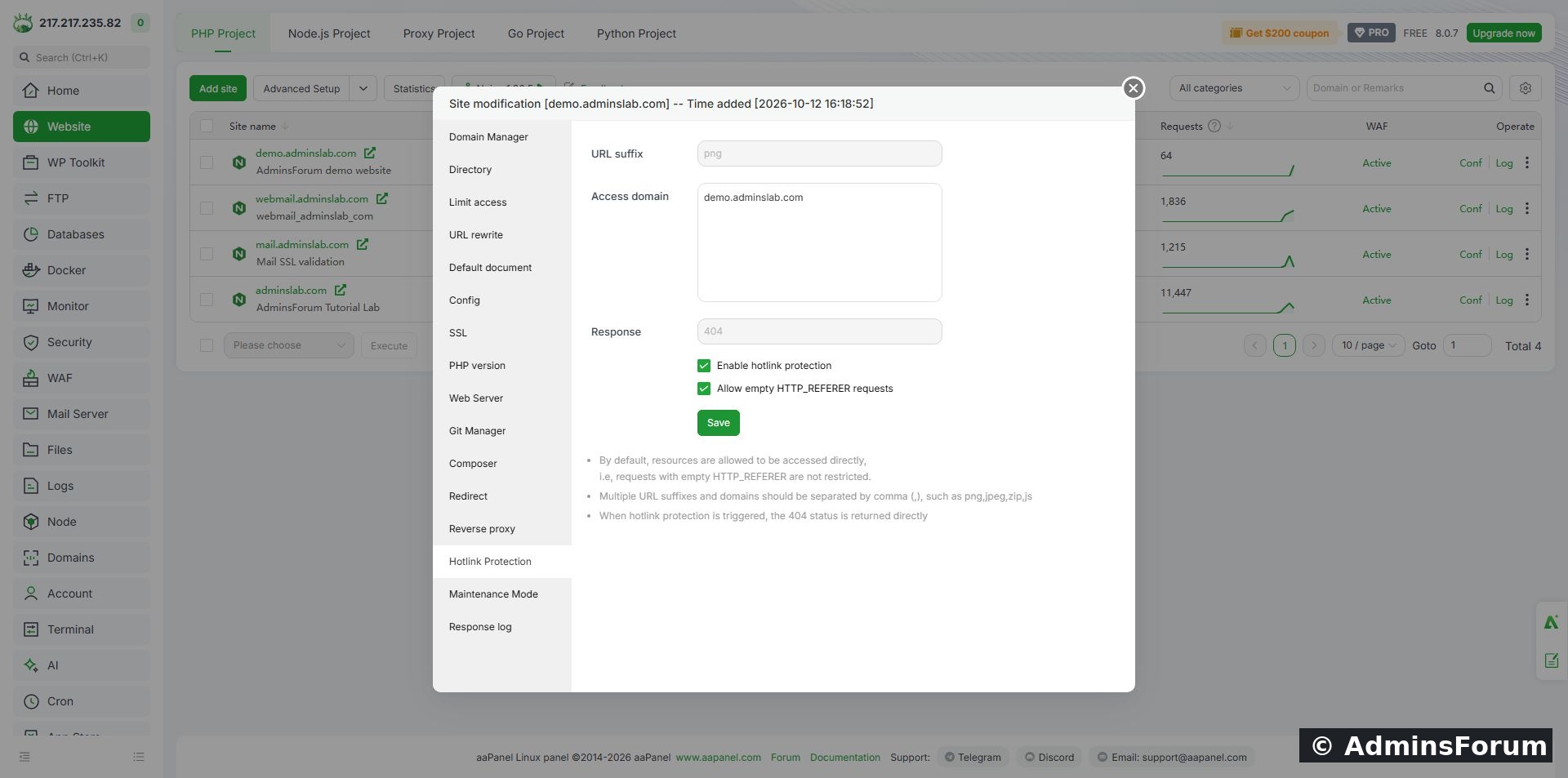This screenshot has height=778, width=1568.
Task: Open WP Toolkit in sidebar
Action: pyautogui.click(x=82, y=162)
